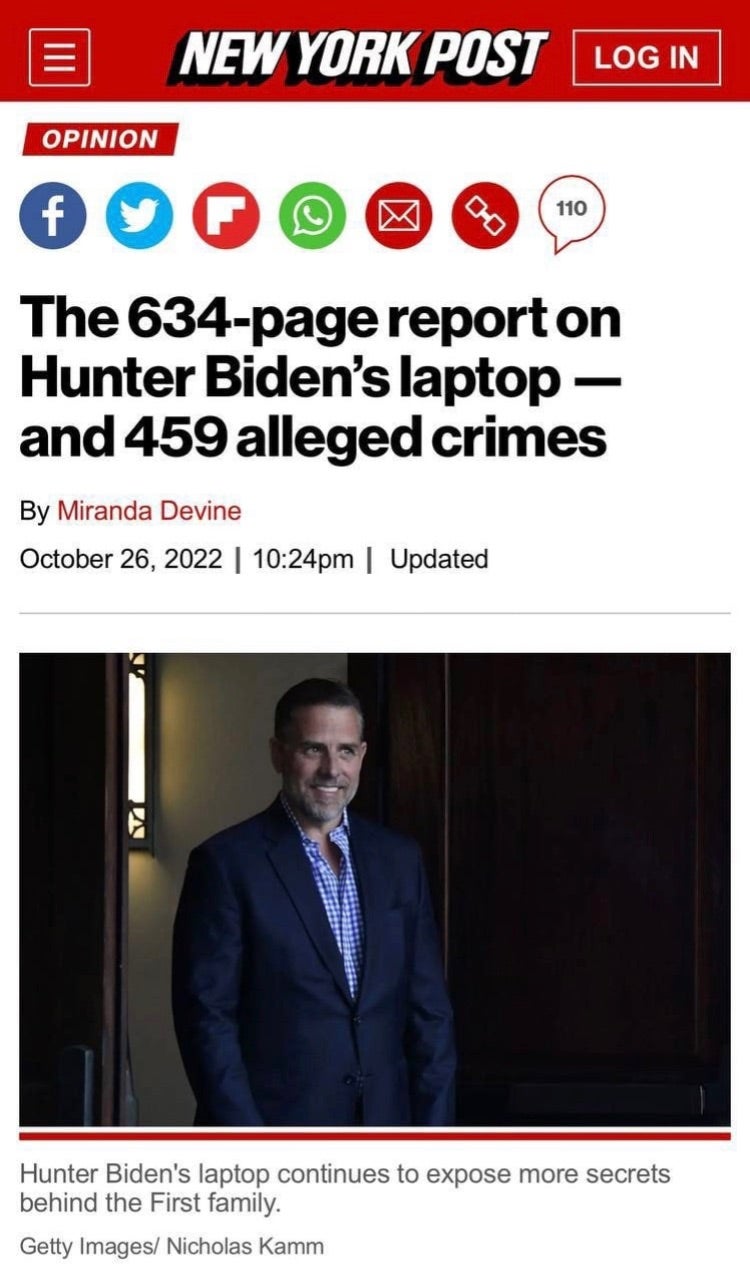Open the article's main photo
The height and width of the screenshot is (1273, 750).
point(375,889)
